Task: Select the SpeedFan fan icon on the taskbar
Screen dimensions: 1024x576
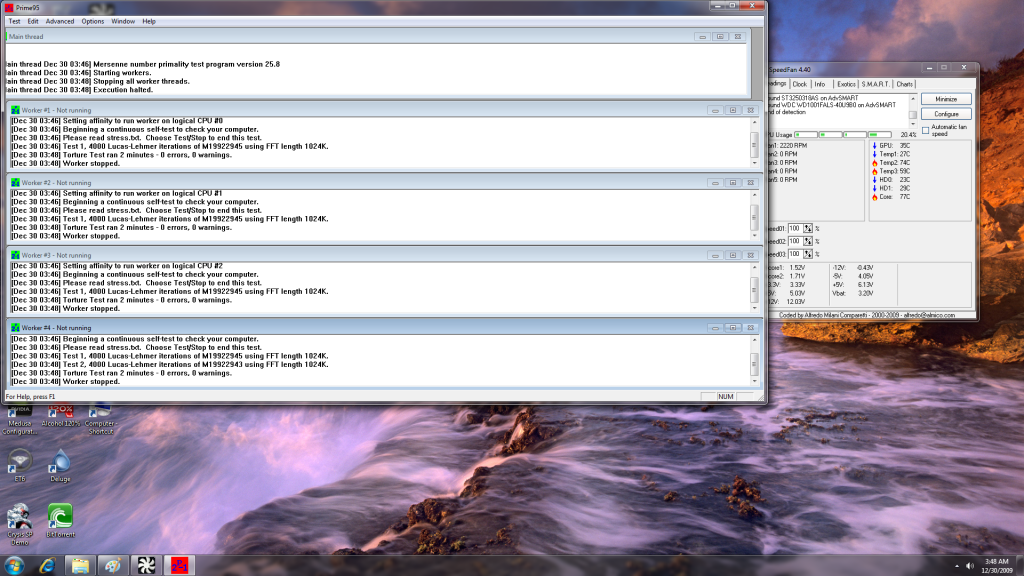Action: click(145, 564)
